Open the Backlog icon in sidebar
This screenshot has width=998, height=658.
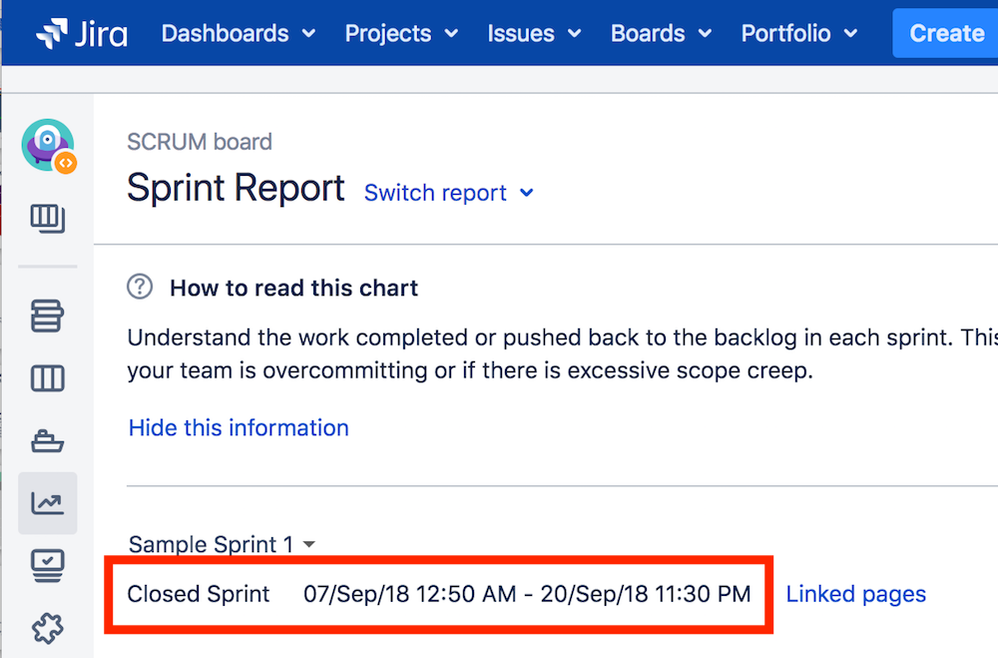pyautogui.click(x=48, y=316)
